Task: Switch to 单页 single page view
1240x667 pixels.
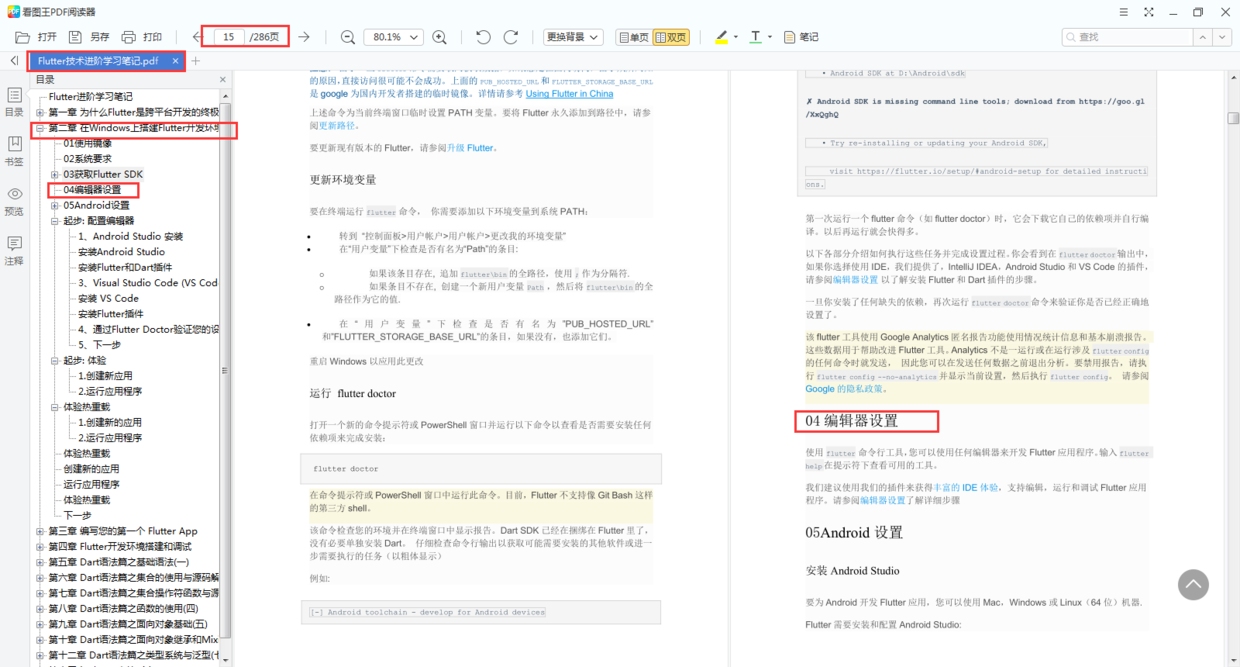Action: pyautogui.click(x=633, y=37)
